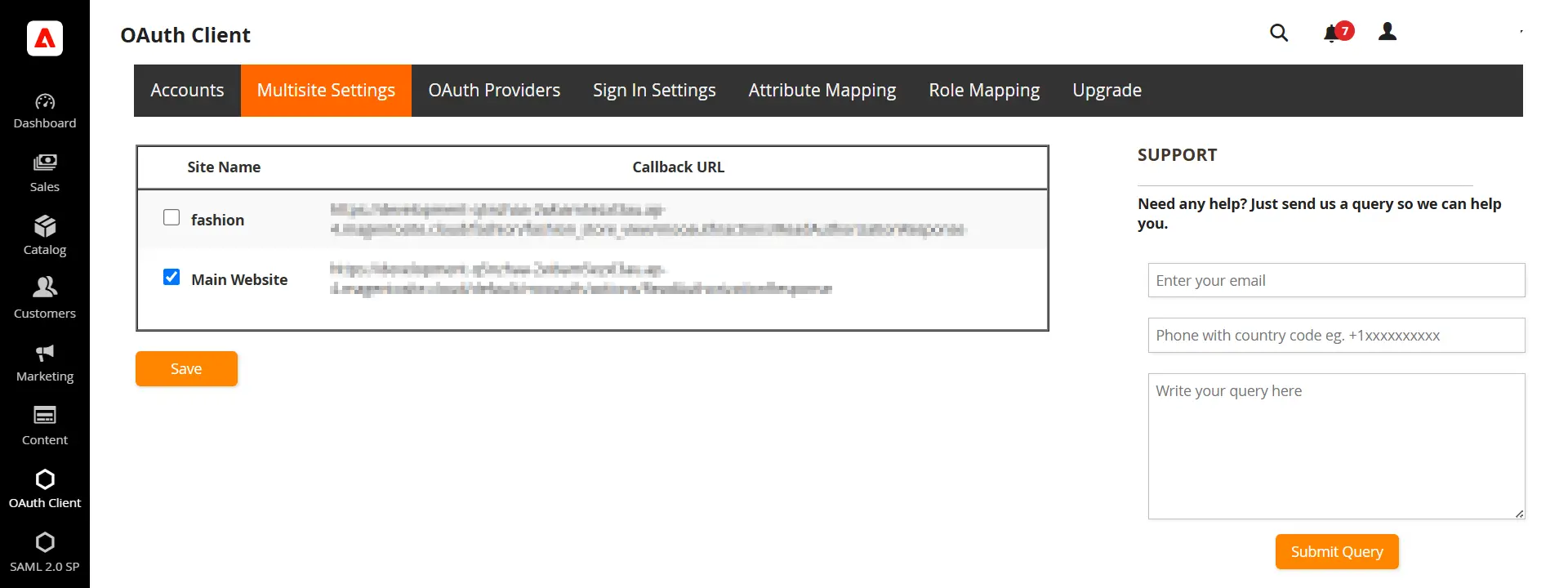Select the Multisite Settings tab
The height and width of the screenshot is (588, 1568).
pyautogui.click(x=326, y=91)
